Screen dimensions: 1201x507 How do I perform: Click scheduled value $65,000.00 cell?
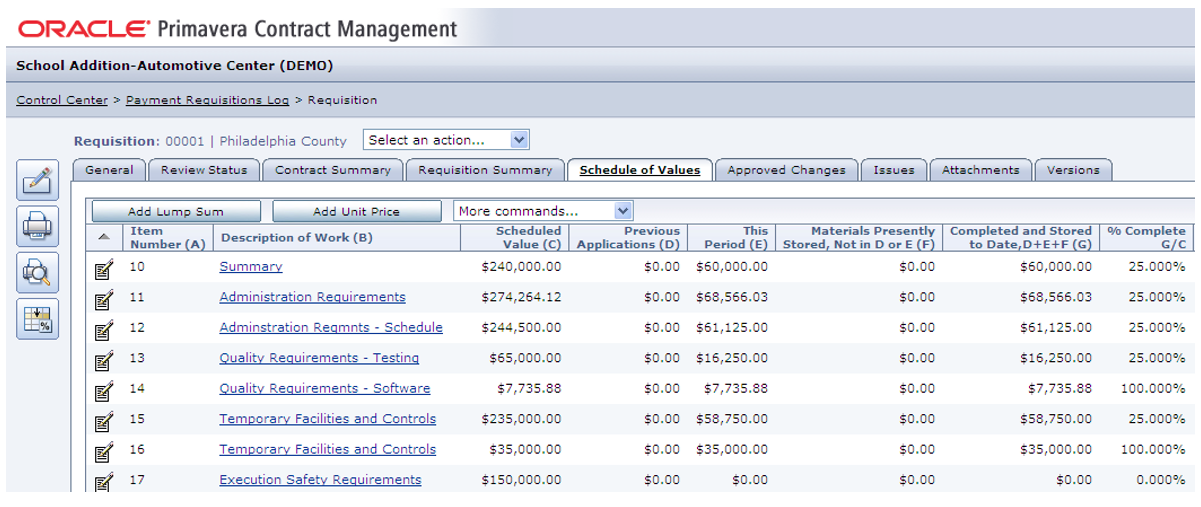click(525, 358)
